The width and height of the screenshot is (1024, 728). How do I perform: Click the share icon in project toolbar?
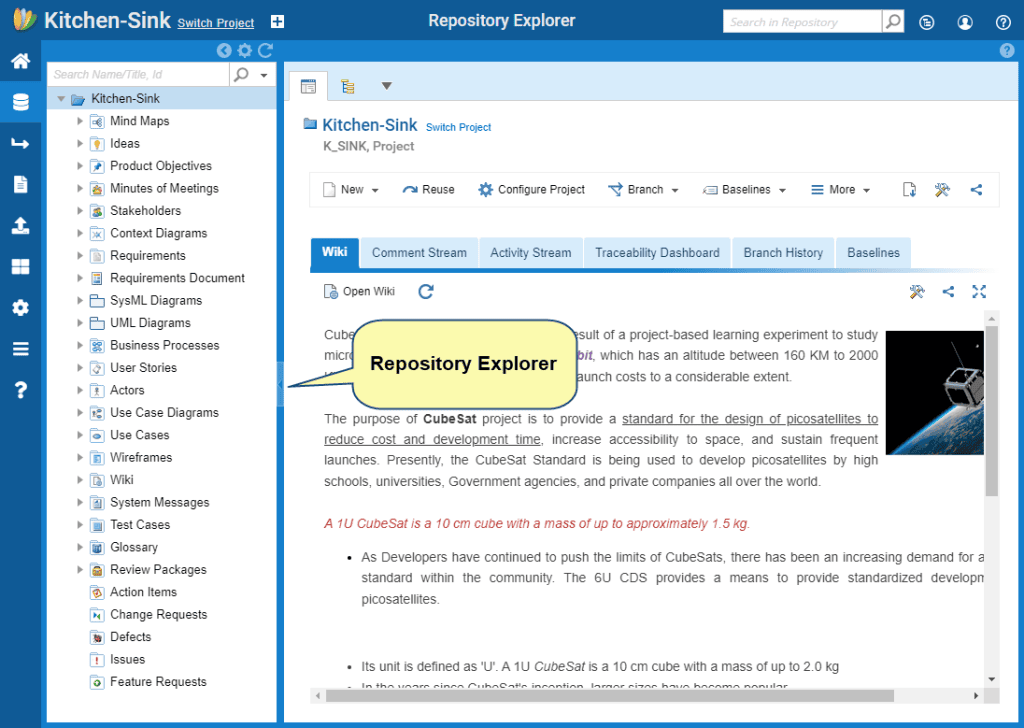point(976,190)
